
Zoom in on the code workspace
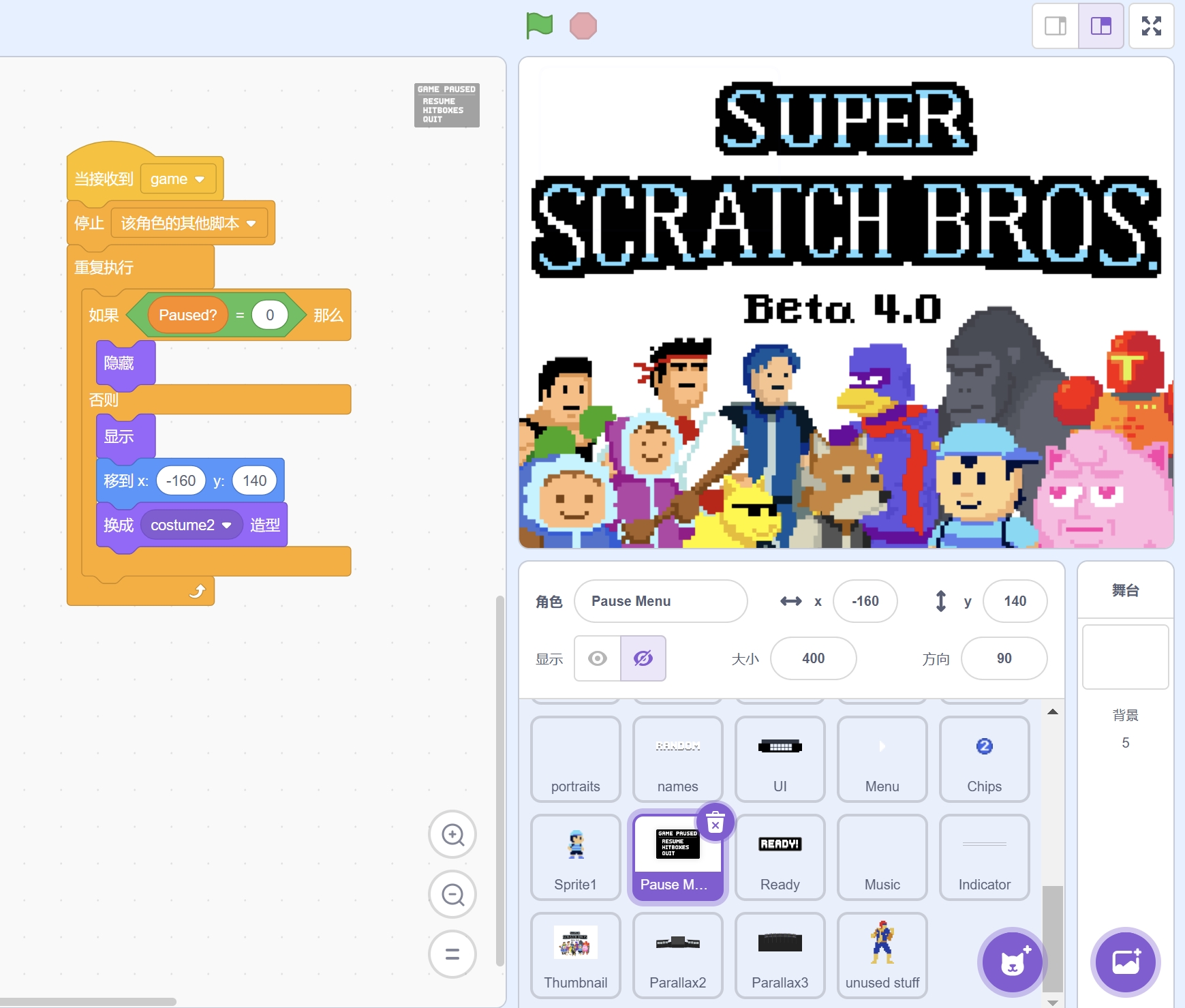pos(452,834)
